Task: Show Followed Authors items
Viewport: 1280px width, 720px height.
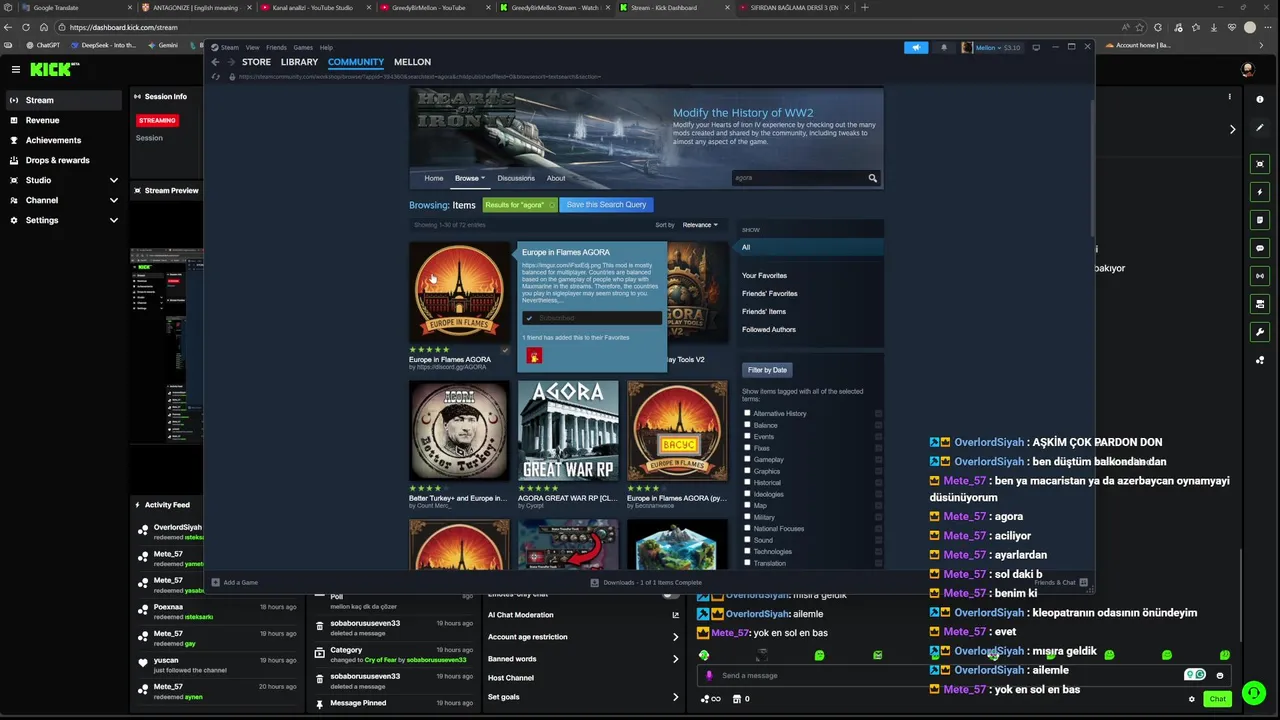Action: click(769, 329)
